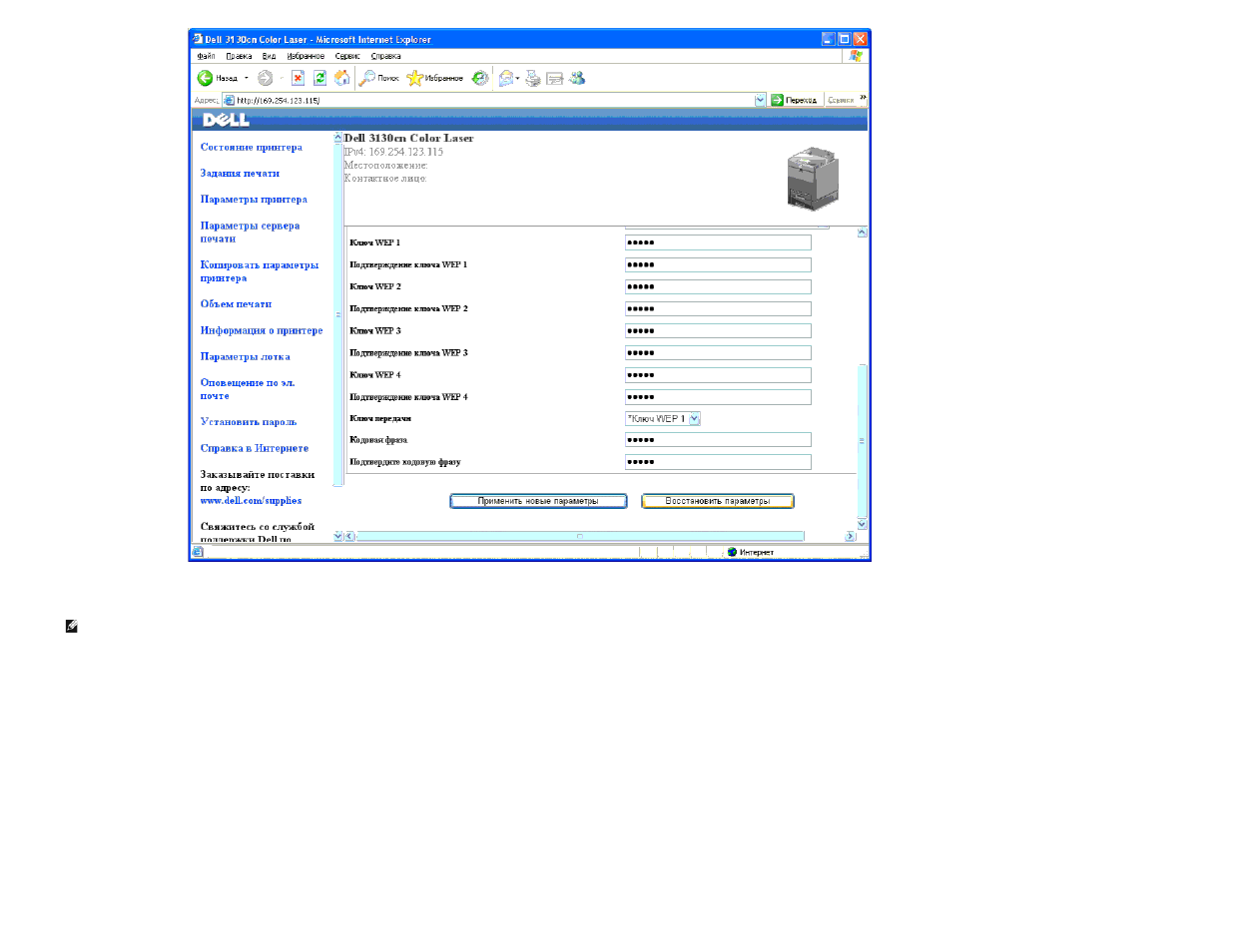
Task: Open Копировать параметры принтера link
Action: (x=260, y=270)
